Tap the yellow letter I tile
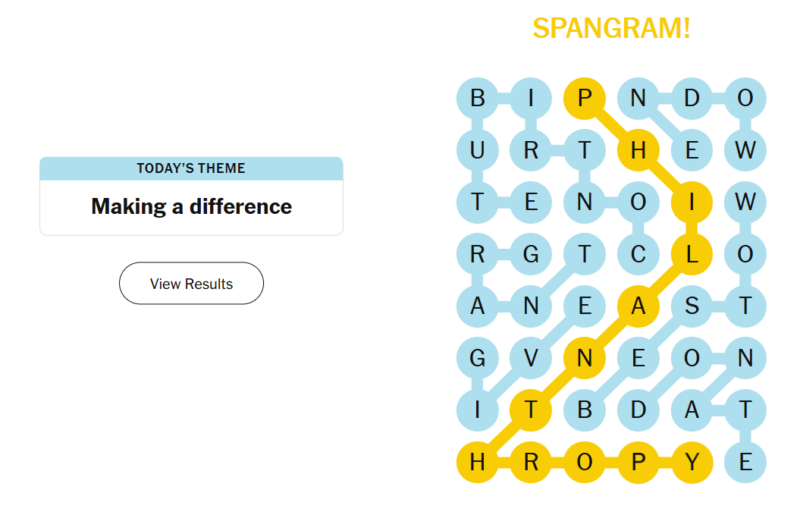This screenshot has height=515, width=800. click(x=691, y=202)
